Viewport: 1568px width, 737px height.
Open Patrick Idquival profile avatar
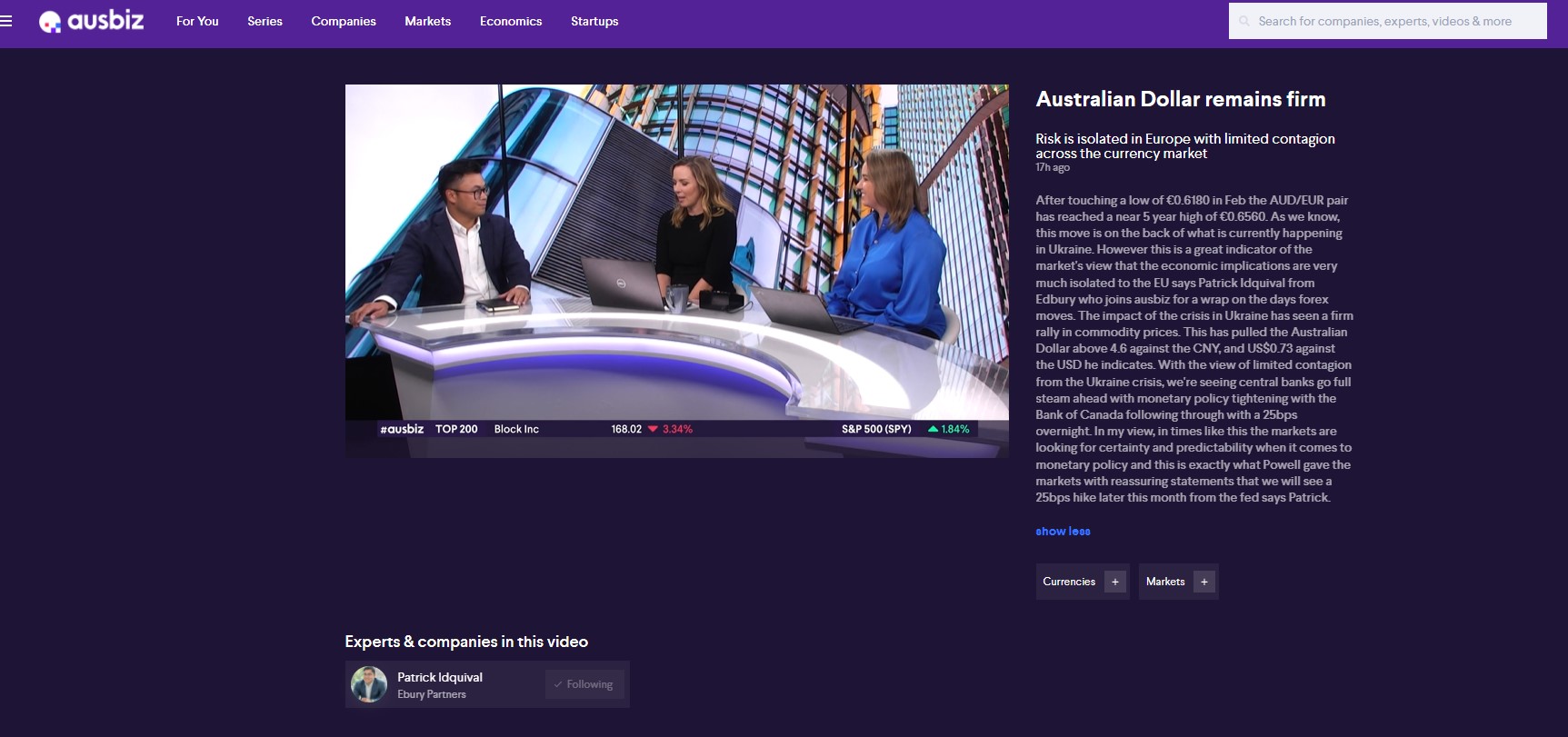[x=369, y=684]
